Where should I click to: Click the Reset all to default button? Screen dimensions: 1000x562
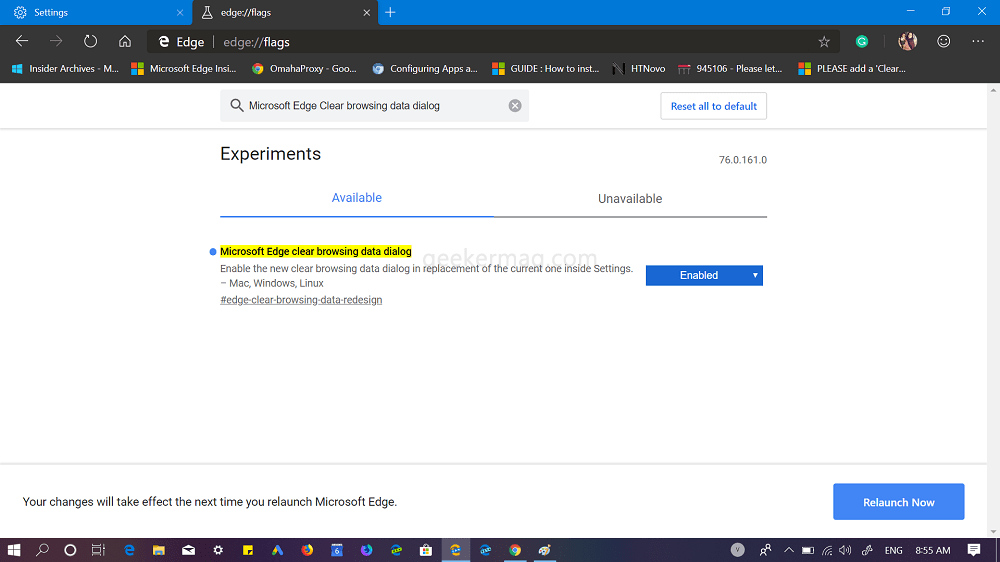tap(713, 106)
